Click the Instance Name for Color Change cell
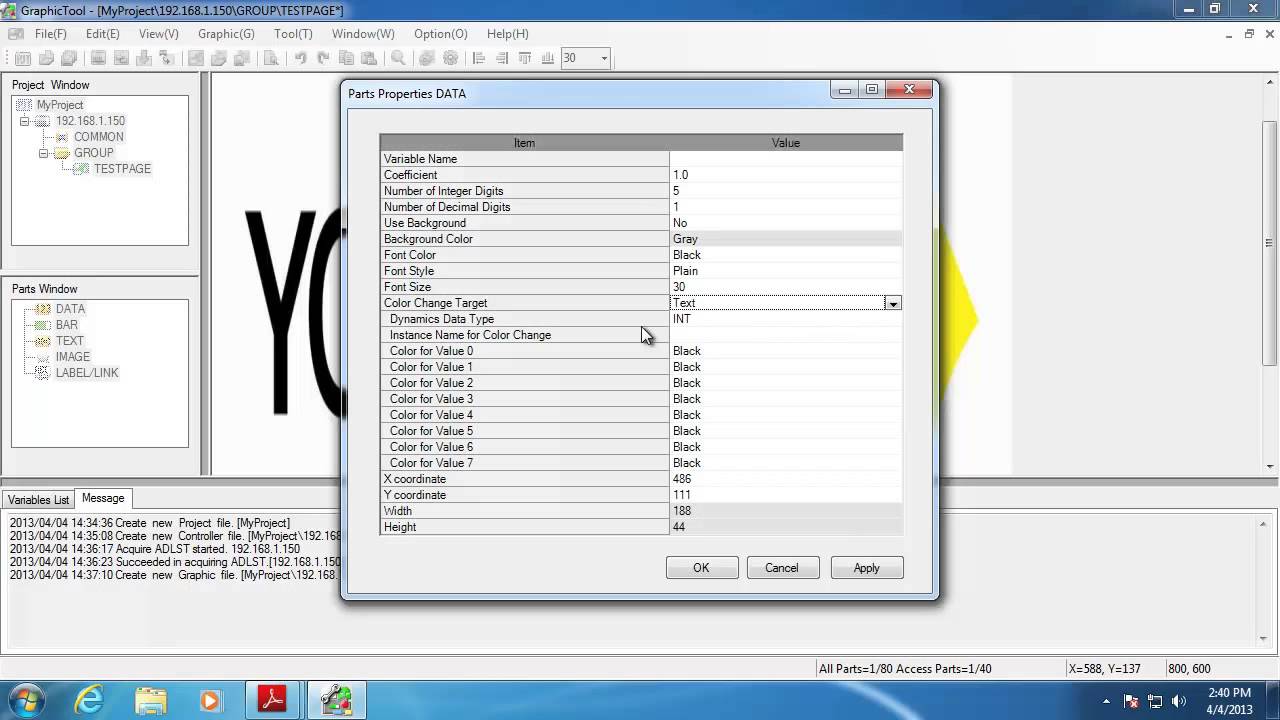This screenshot has height=720, width=1280. click(x=786, y=335)
